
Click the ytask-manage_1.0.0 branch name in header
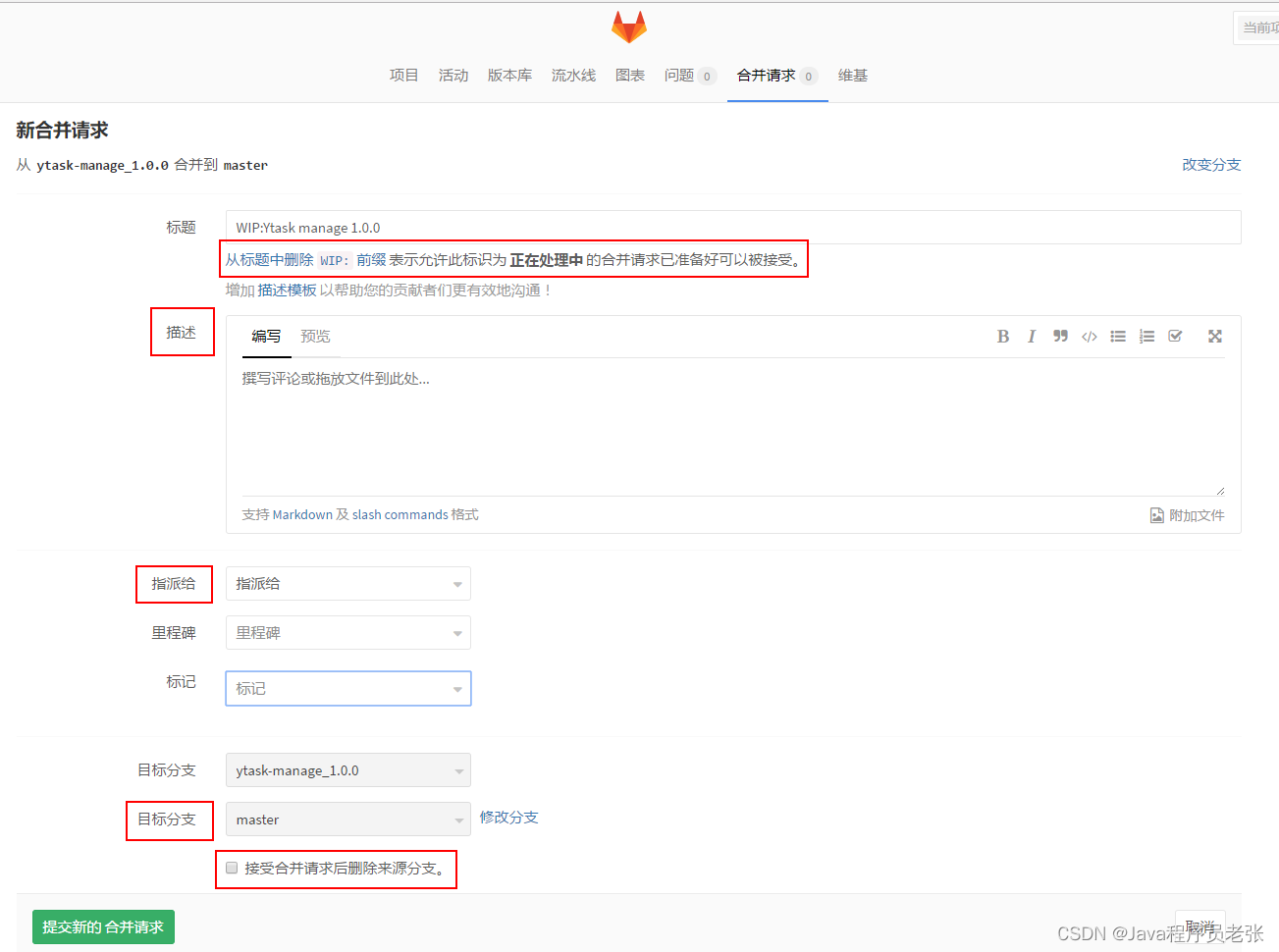(x=102, y=166)
